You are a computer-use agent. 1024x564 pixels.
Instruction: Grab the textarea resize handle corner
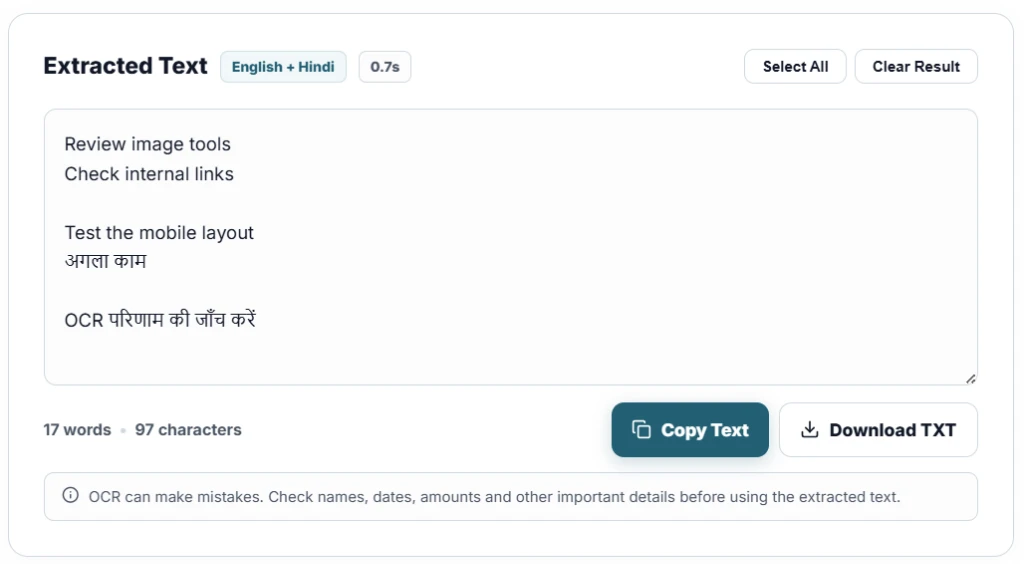[970, 379]
